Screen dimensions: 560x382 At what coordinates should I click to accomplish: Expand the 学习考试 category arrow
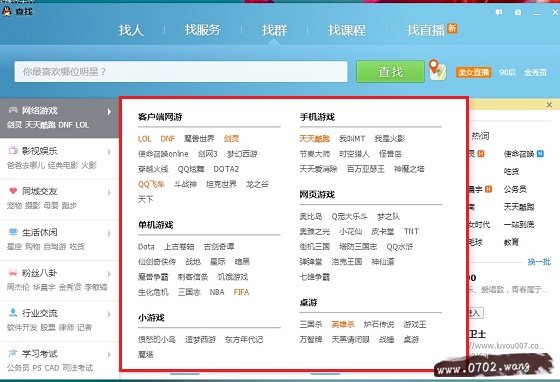point(109,355)
